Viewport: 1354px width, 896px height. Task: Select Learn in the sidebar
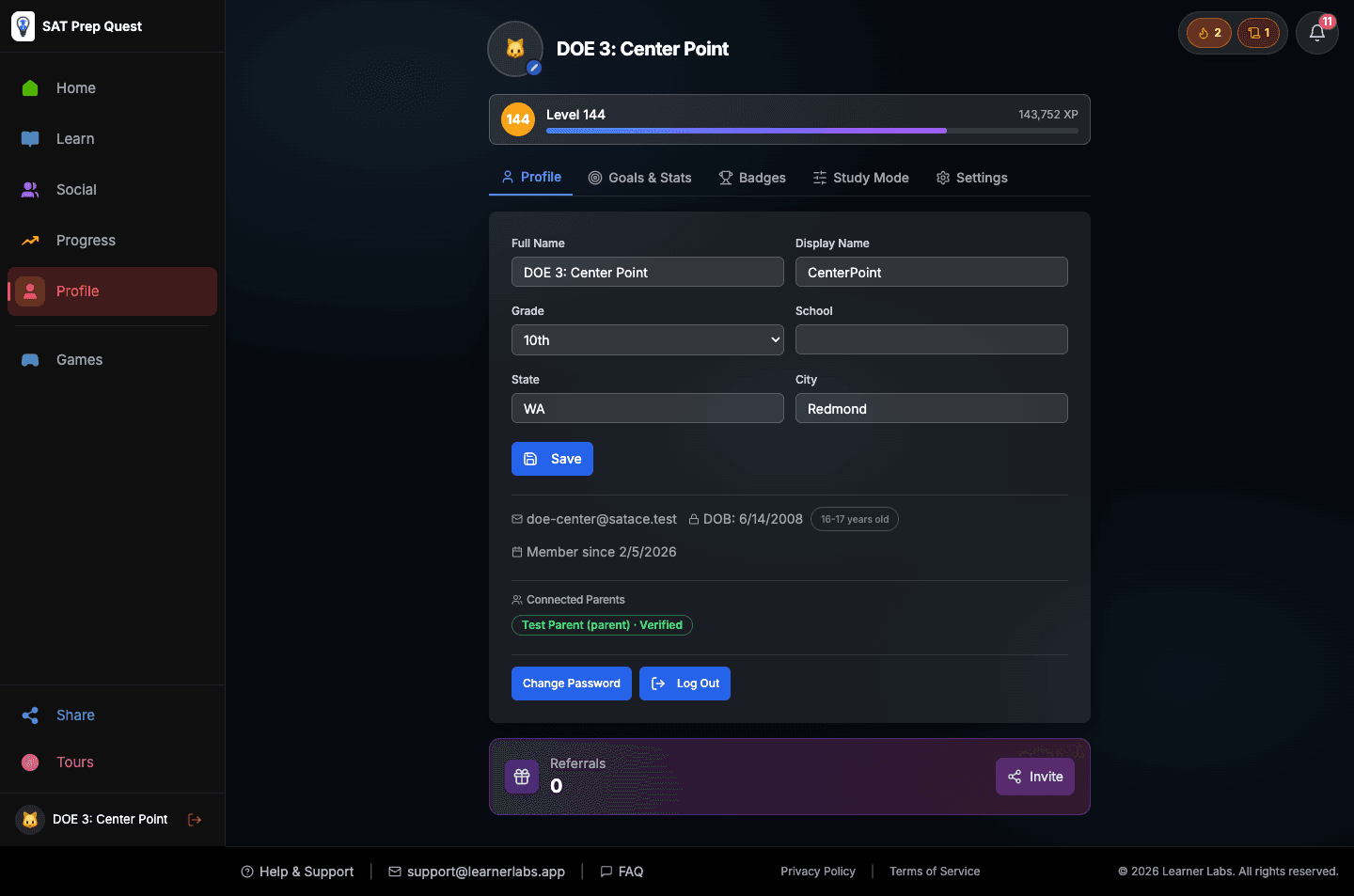(74, 138)
